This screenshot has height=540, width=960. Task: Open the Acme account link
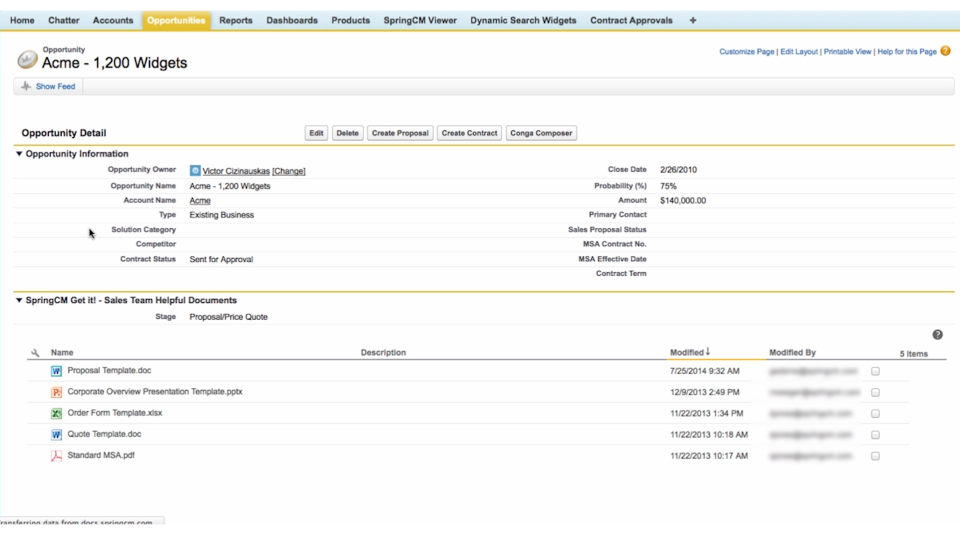click(x=200, y=200)
